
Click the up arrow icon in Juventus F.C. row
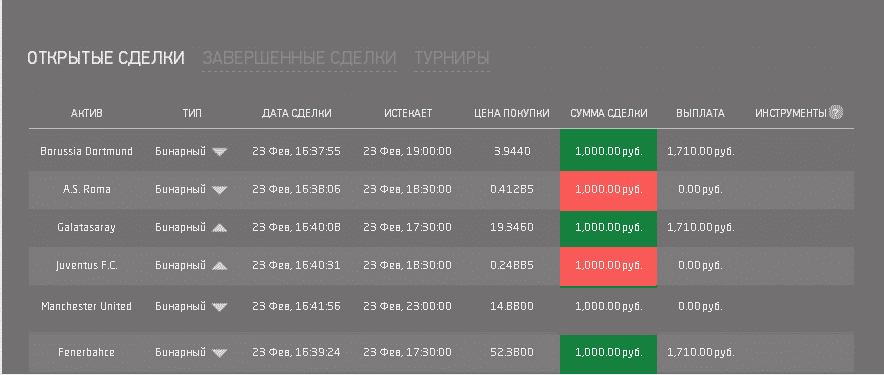click(x=220, y=265)
